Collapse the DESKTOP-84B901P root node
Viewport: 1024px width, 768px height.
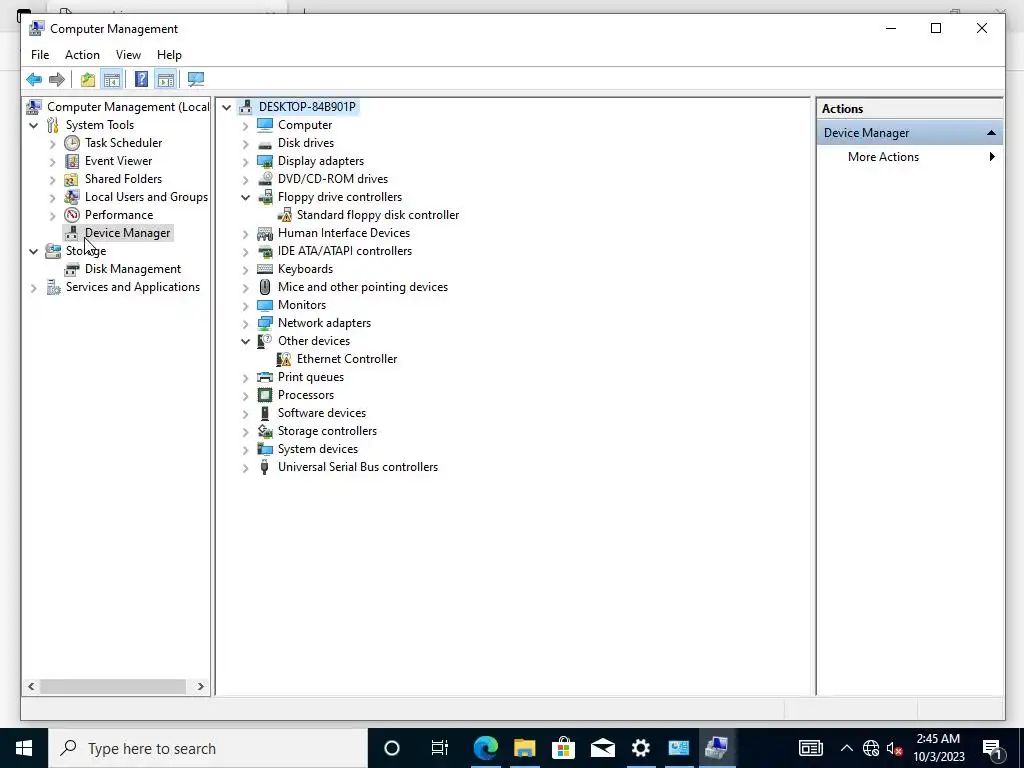(x=227, y=107)
